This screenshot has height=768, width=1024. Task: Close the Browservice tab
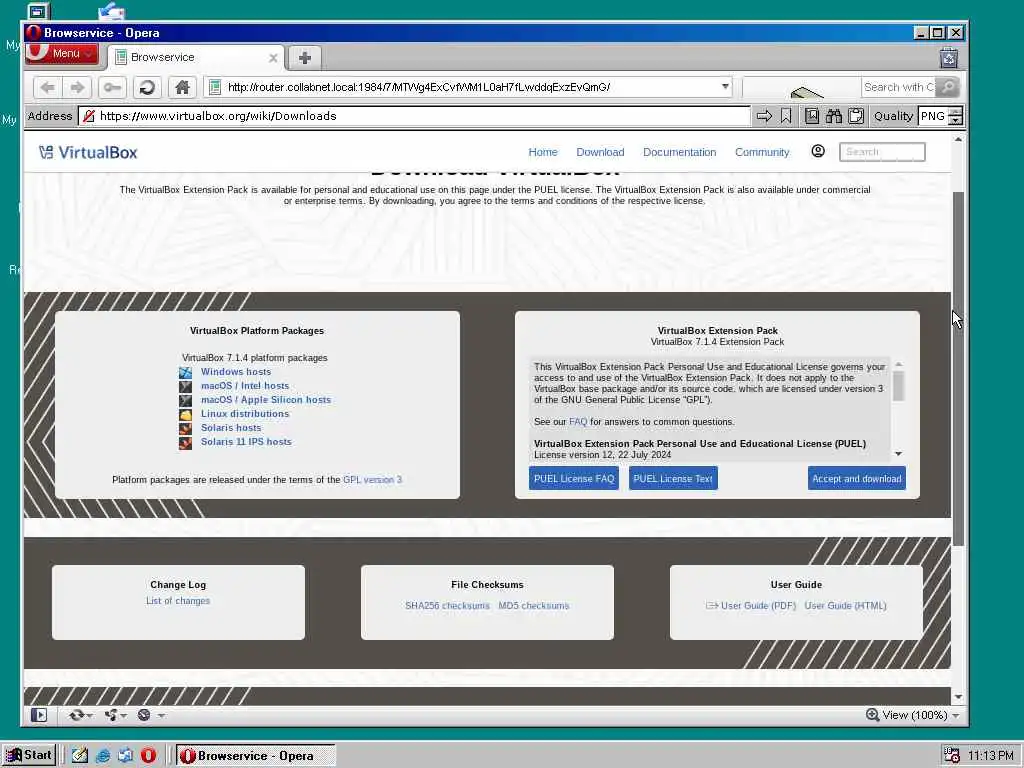tap(273, 58)
